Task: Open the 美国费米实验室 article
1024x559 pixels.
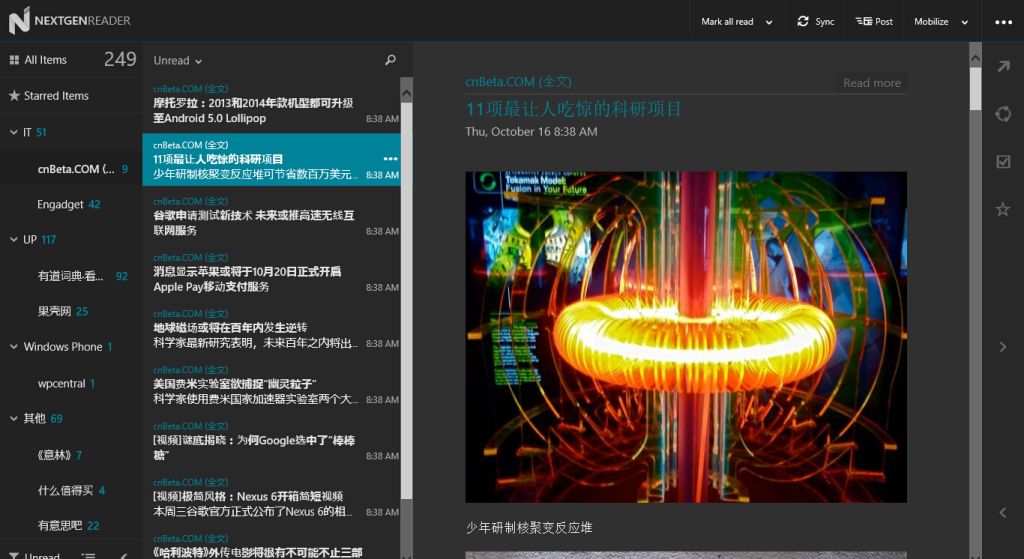Action: [271, 385]
